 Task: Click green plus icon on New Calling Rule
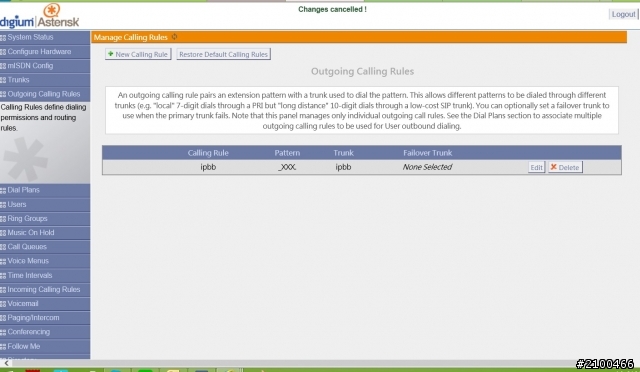pyautogui.click(x=111, y=54)
